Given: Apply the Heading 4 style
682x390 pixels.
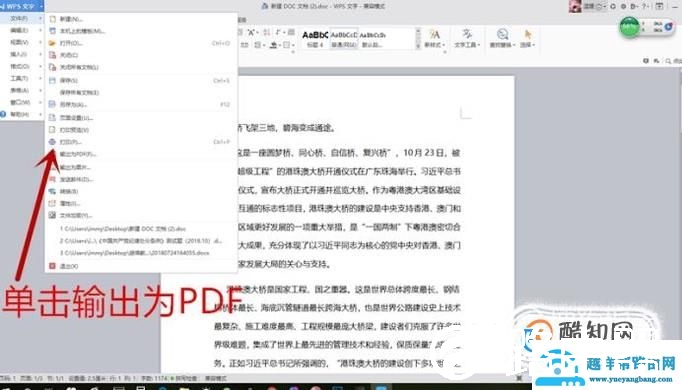Looking at the screenshot, I should [x=315, y=39].
